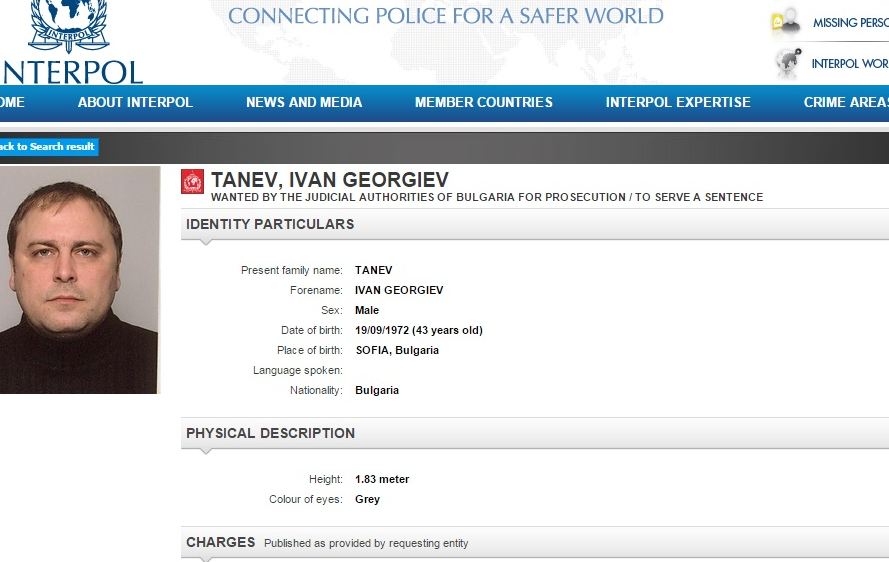Open the Interpol Expertise menu
The width and height of the screenshot is (889, 562).
point(678,102)
